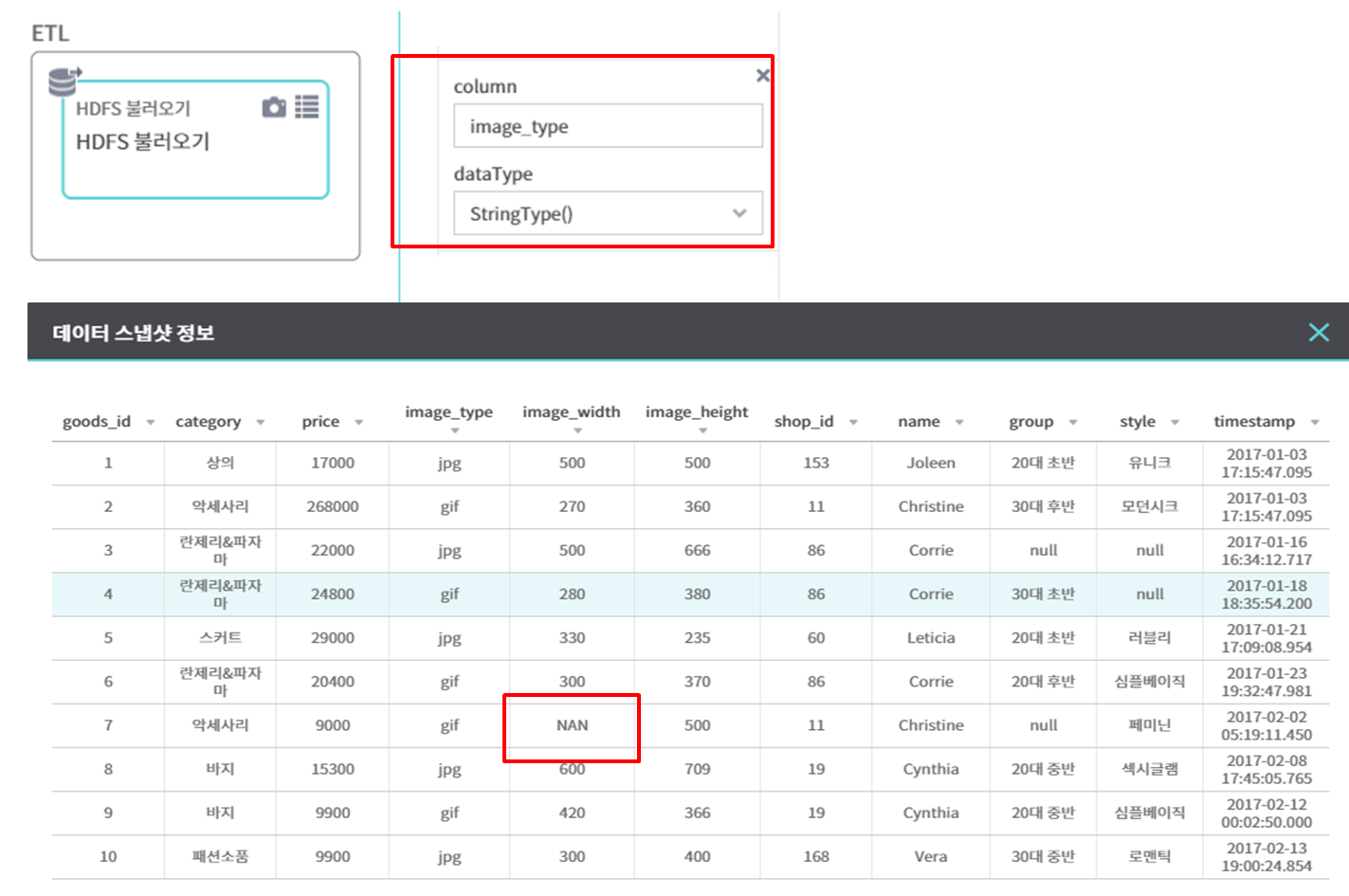
Task: Click the price cell 15300
Action: click(333, 769)
